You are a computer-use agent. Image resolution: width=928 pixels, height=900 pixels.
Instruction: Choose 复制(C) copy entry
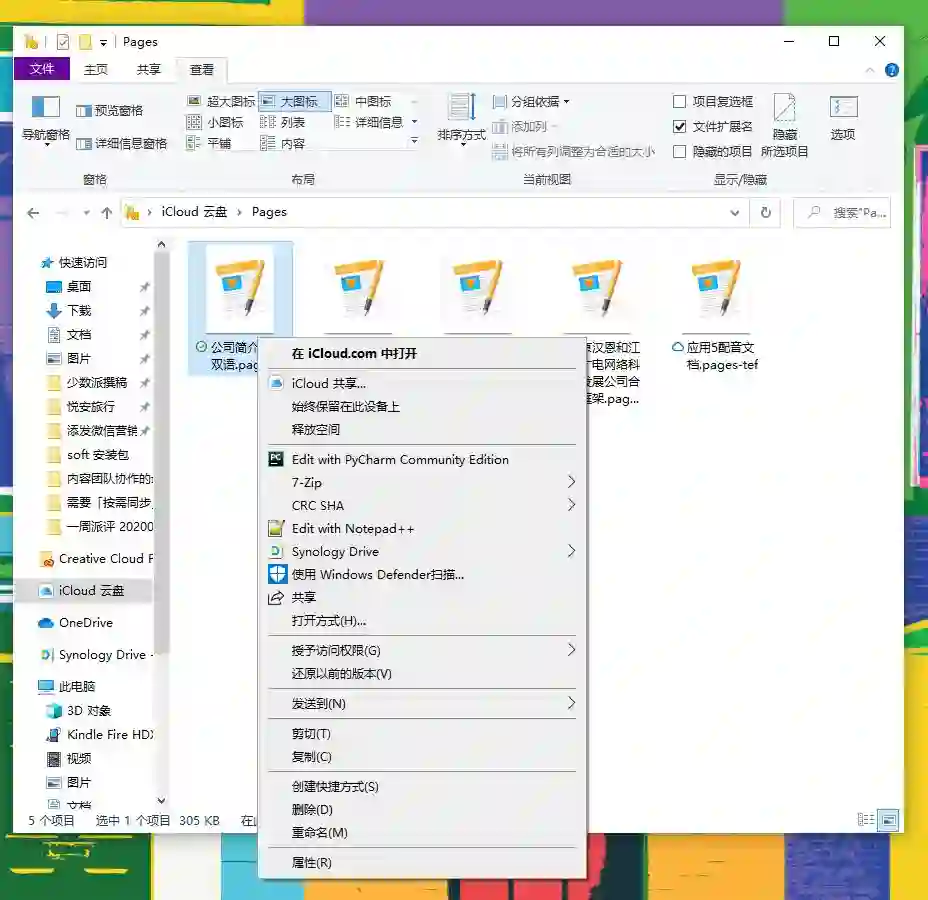[x=421, y=757]
